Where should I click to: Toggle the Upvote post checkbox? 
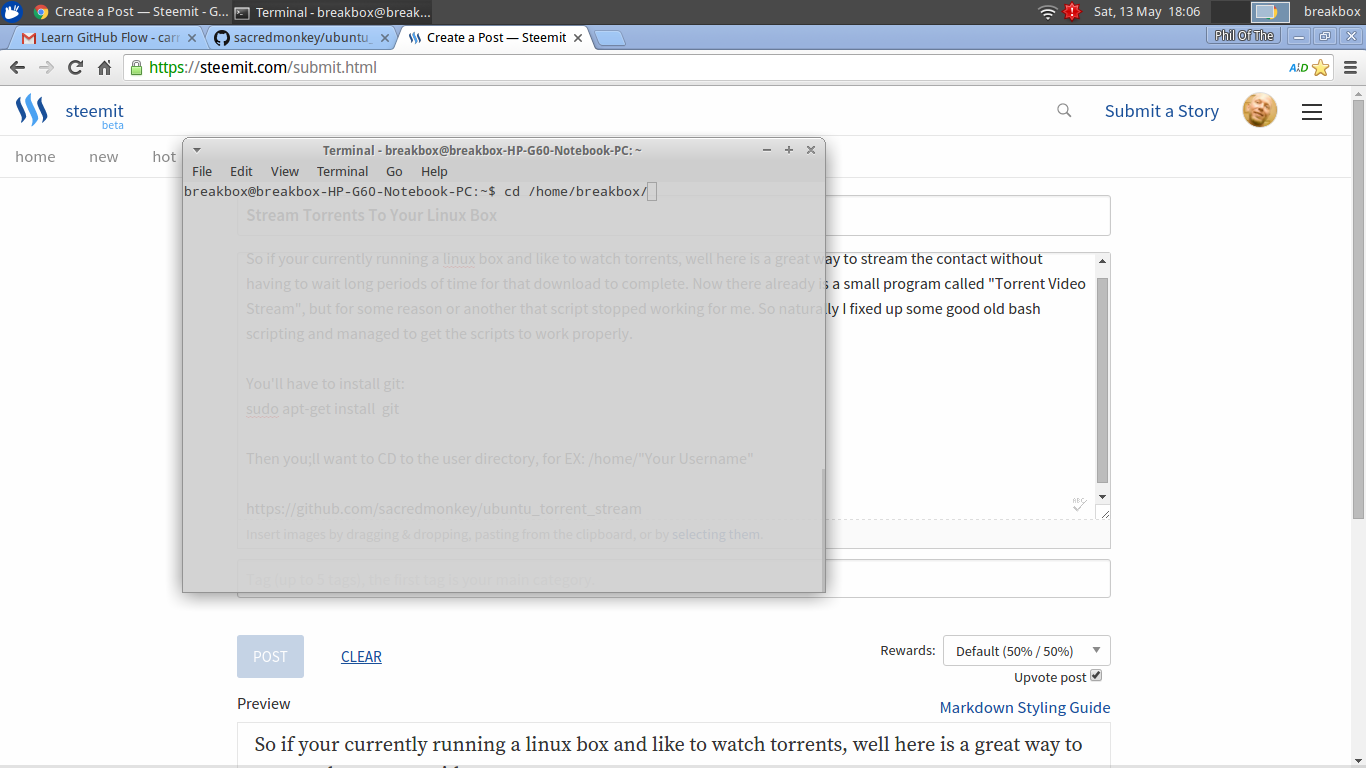tap(1096, 676)
